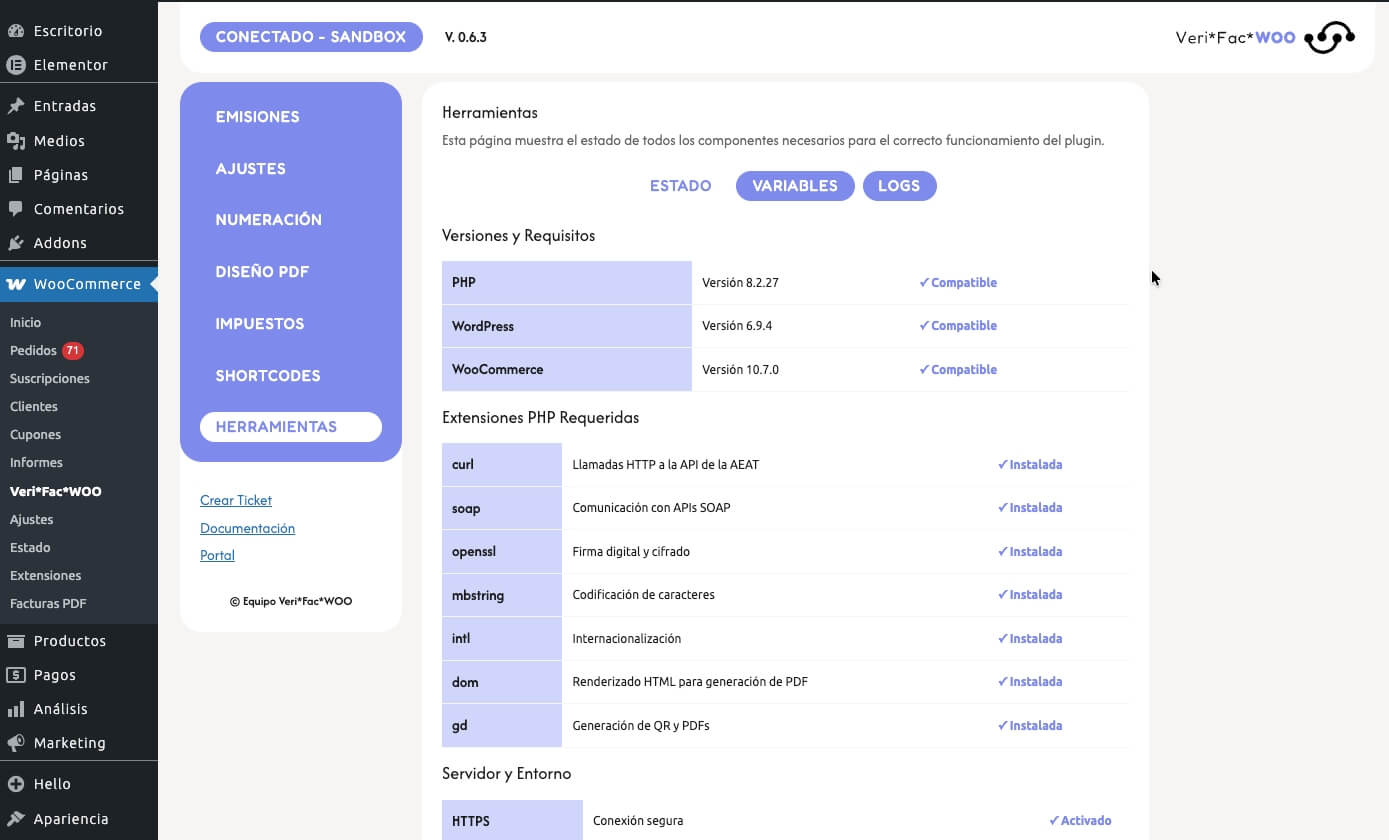Click the Apariencia brush icon
The image size is (1389, 840).
16,819
